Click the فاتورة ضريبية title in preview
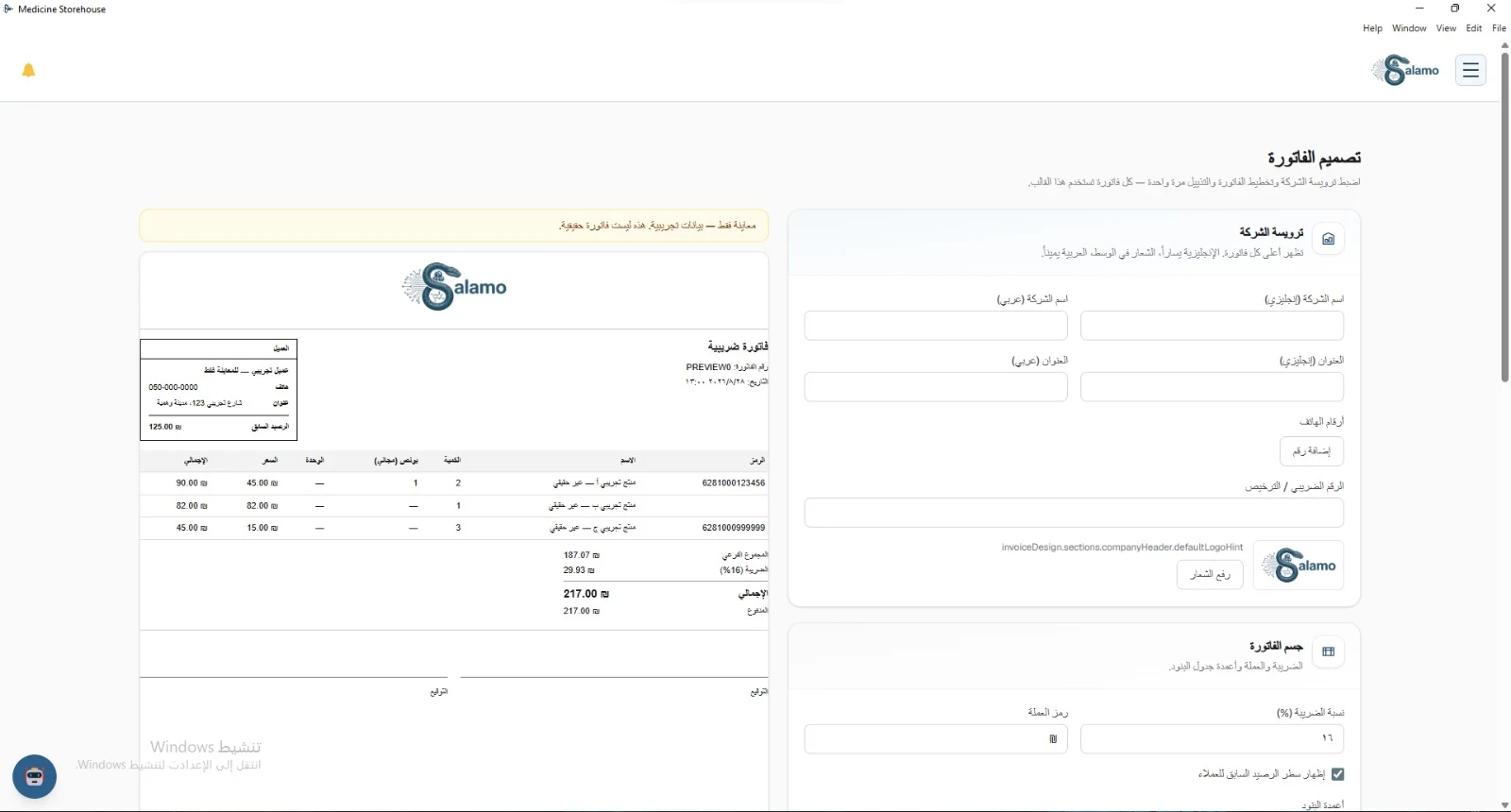This screenshot has height=812, width=1511. pyautogui.click(x=738, y=347)
